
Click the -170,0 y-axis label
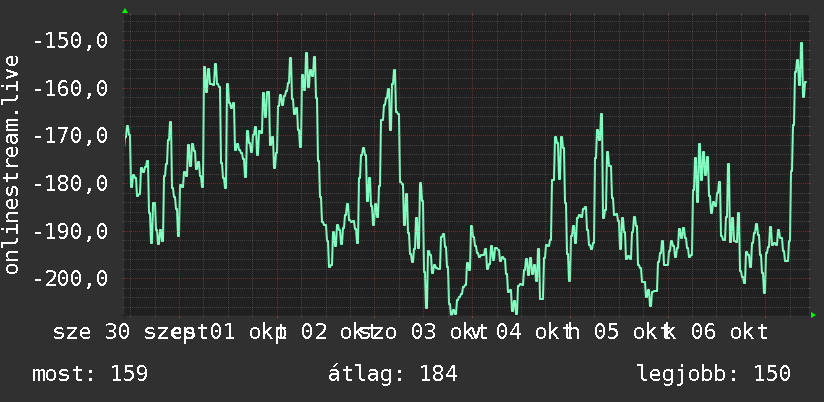70,136
